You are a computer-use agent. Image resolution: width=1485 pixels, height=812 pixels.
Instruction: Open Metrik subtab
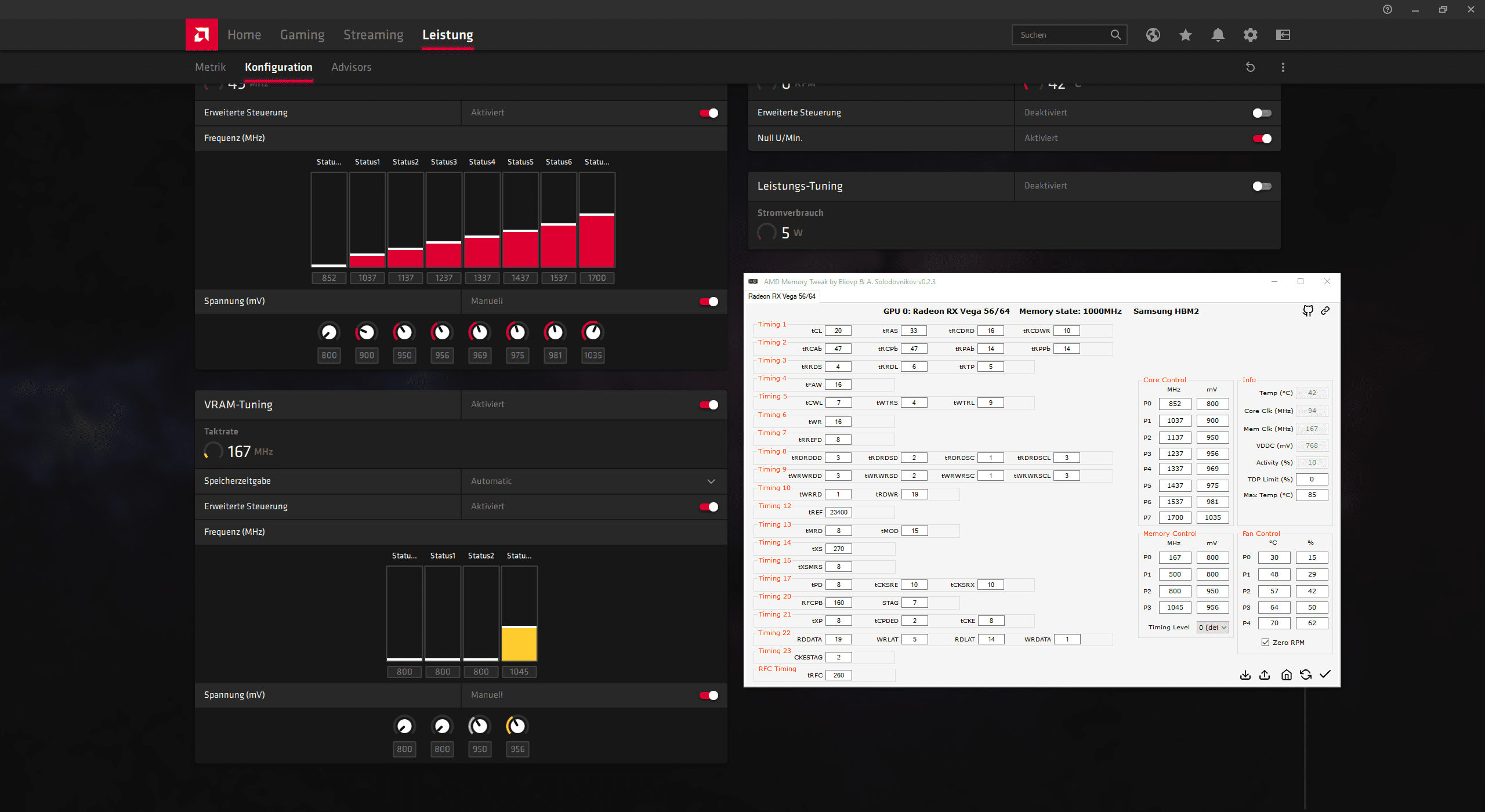tap(210, 67)
